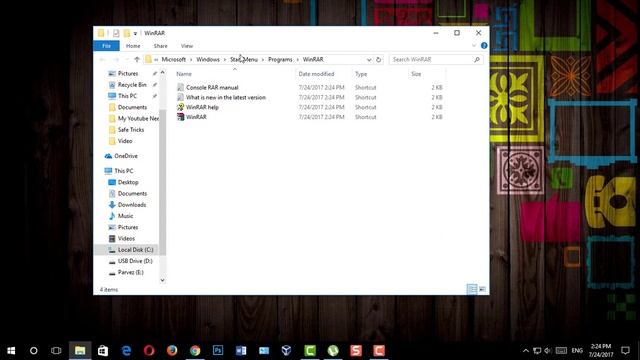
Task: Open Recycle Bin in Quick access
Action: [132, 84]
